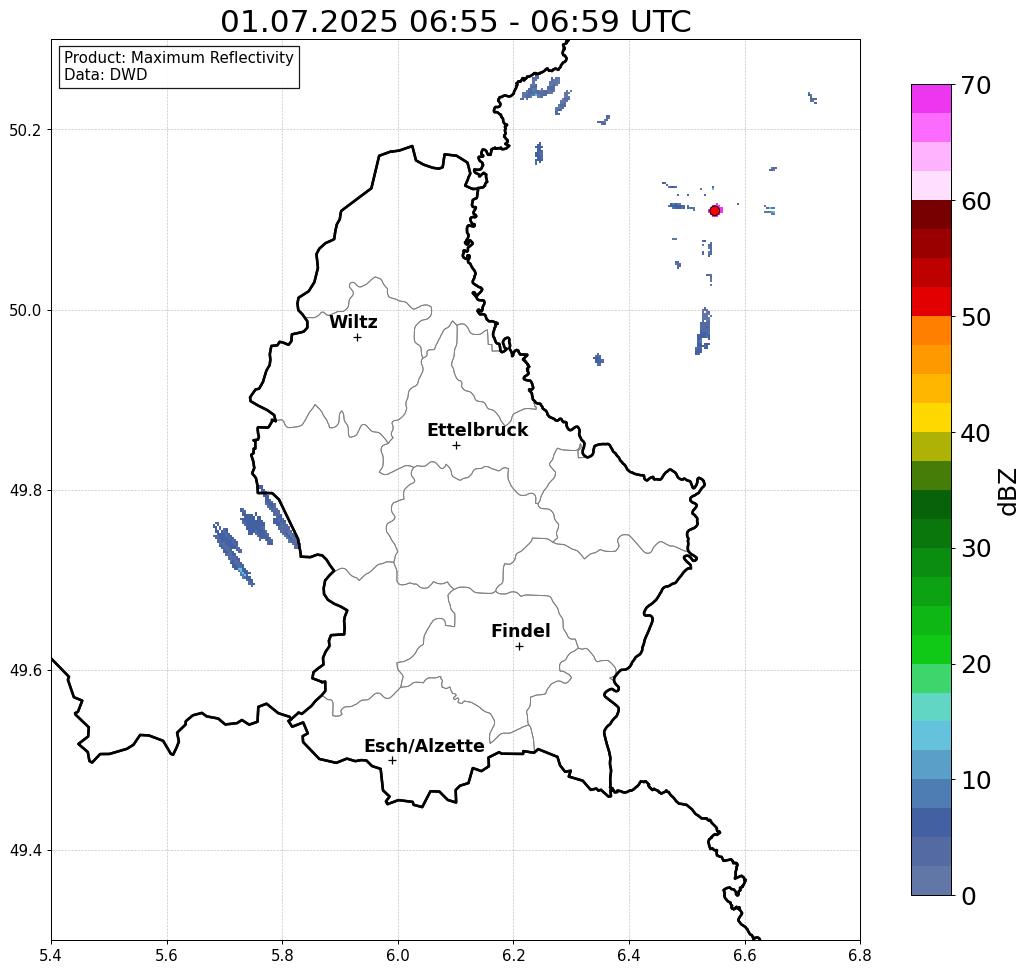The height and width of the screenshot is (973, 1029).
Task: Click the red high-reflectivity dot east of Luxembourg
Action: point(715,211)
